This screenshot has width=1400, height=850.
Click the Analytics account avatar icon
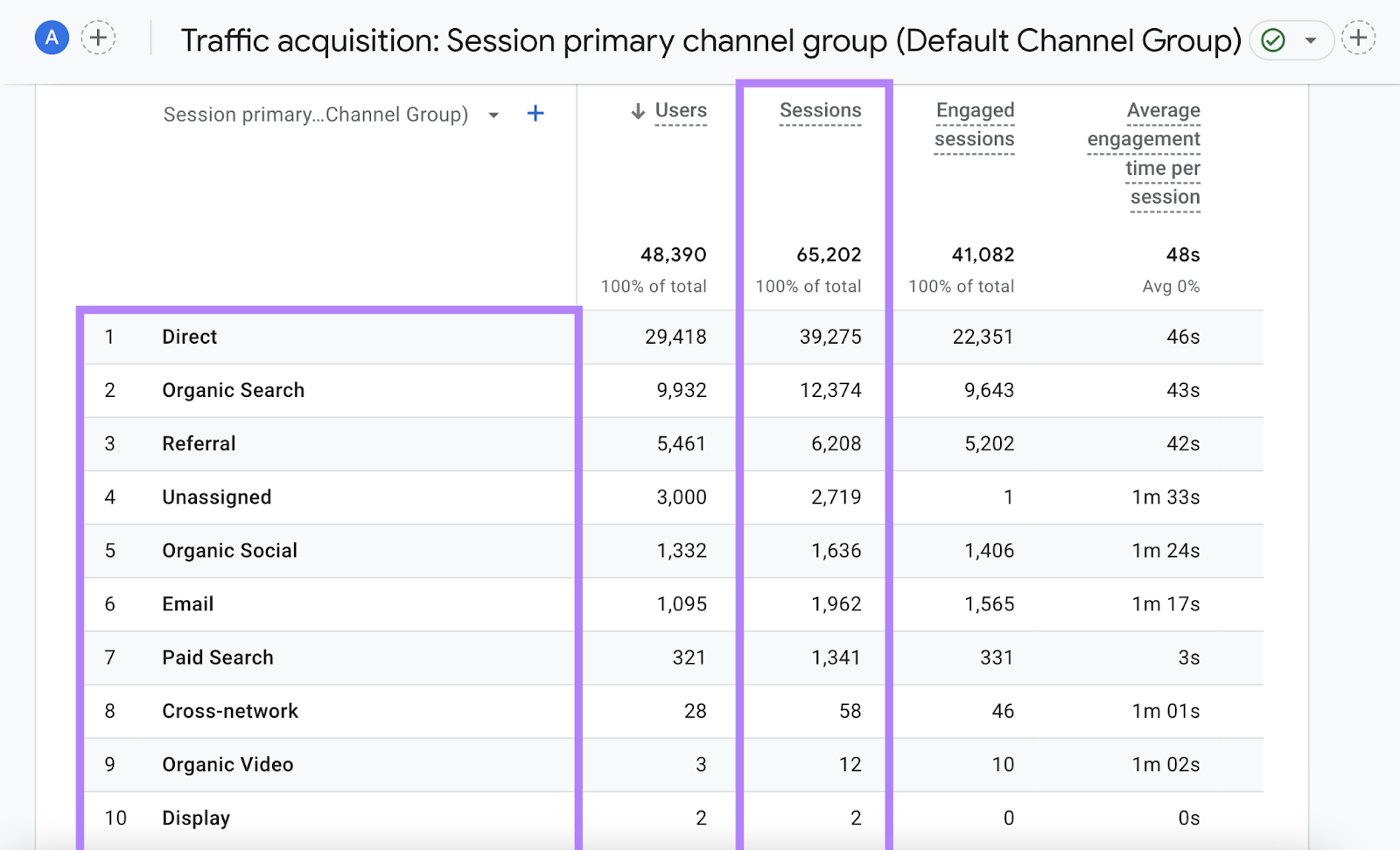(51, 38)
